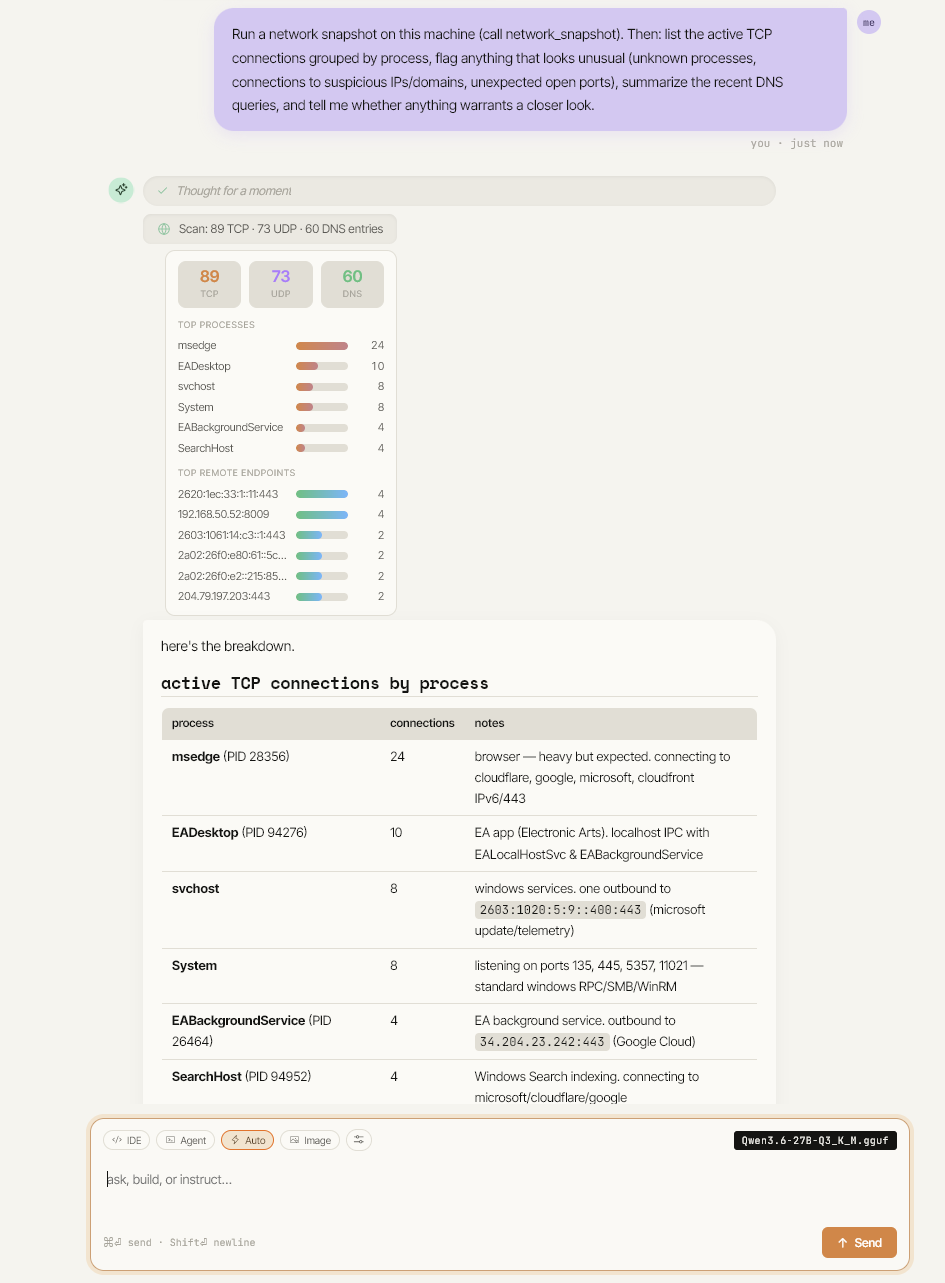Open the settings sliders icon in composer
The height and width of the screenshot is (1283, 945).
(359, 1139)
